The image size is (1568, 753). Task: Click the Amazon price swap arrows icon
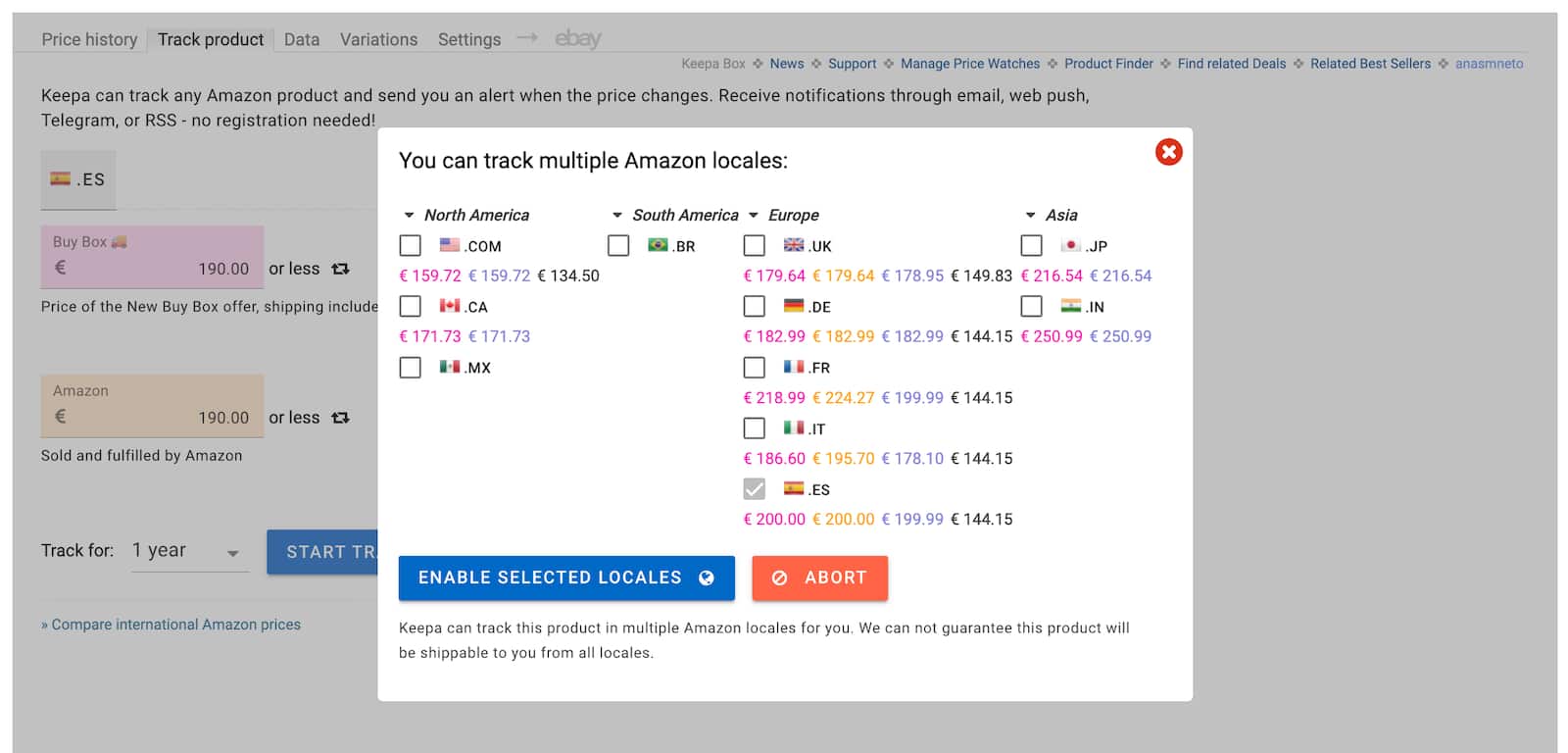coord(340,418)
